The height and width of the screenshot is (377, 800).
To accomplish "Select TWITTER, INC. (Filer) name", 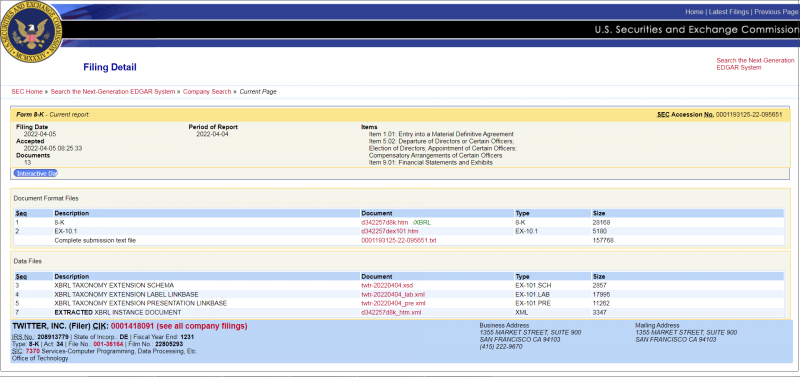I will tap(51, 326).
